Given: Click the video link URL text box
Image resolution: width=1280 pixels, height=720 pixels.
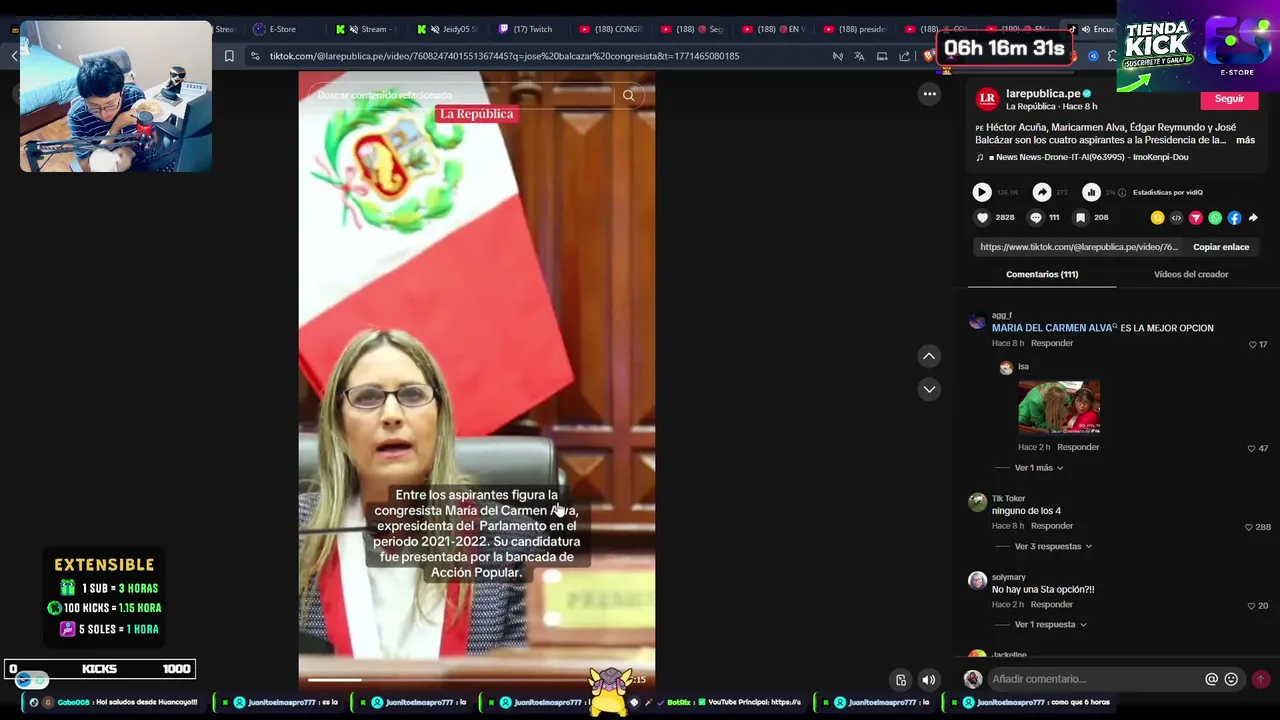Looking at the screenshot, I should tap(1079, 247).
